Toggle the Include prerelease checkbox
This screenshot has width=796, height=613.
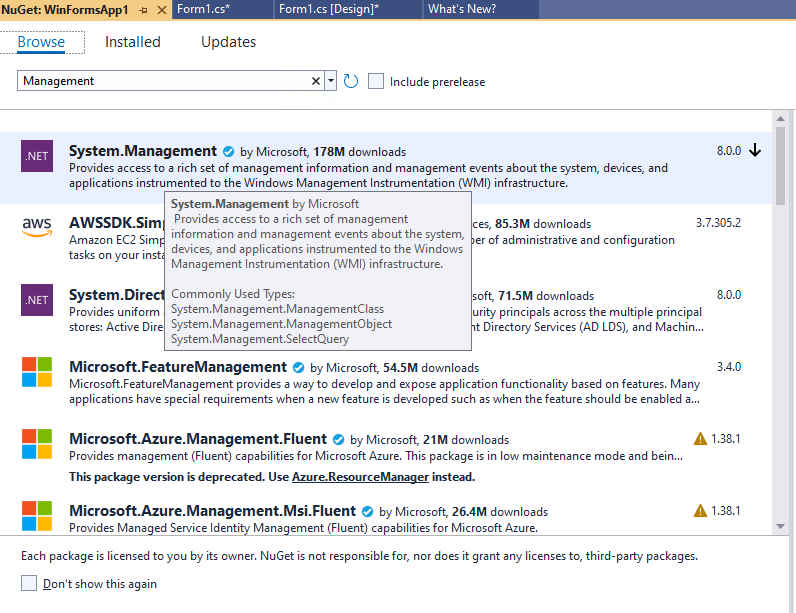tap(376, 81)
